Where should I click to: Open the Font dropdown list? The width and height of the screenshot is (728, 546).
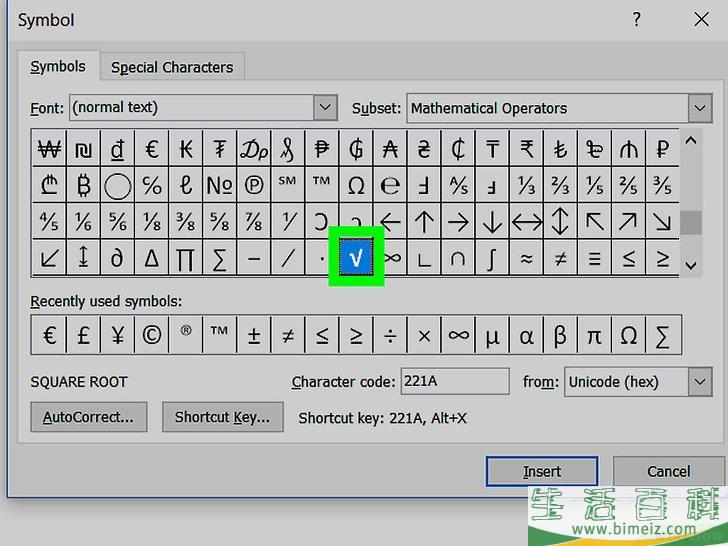click(325, 108)
